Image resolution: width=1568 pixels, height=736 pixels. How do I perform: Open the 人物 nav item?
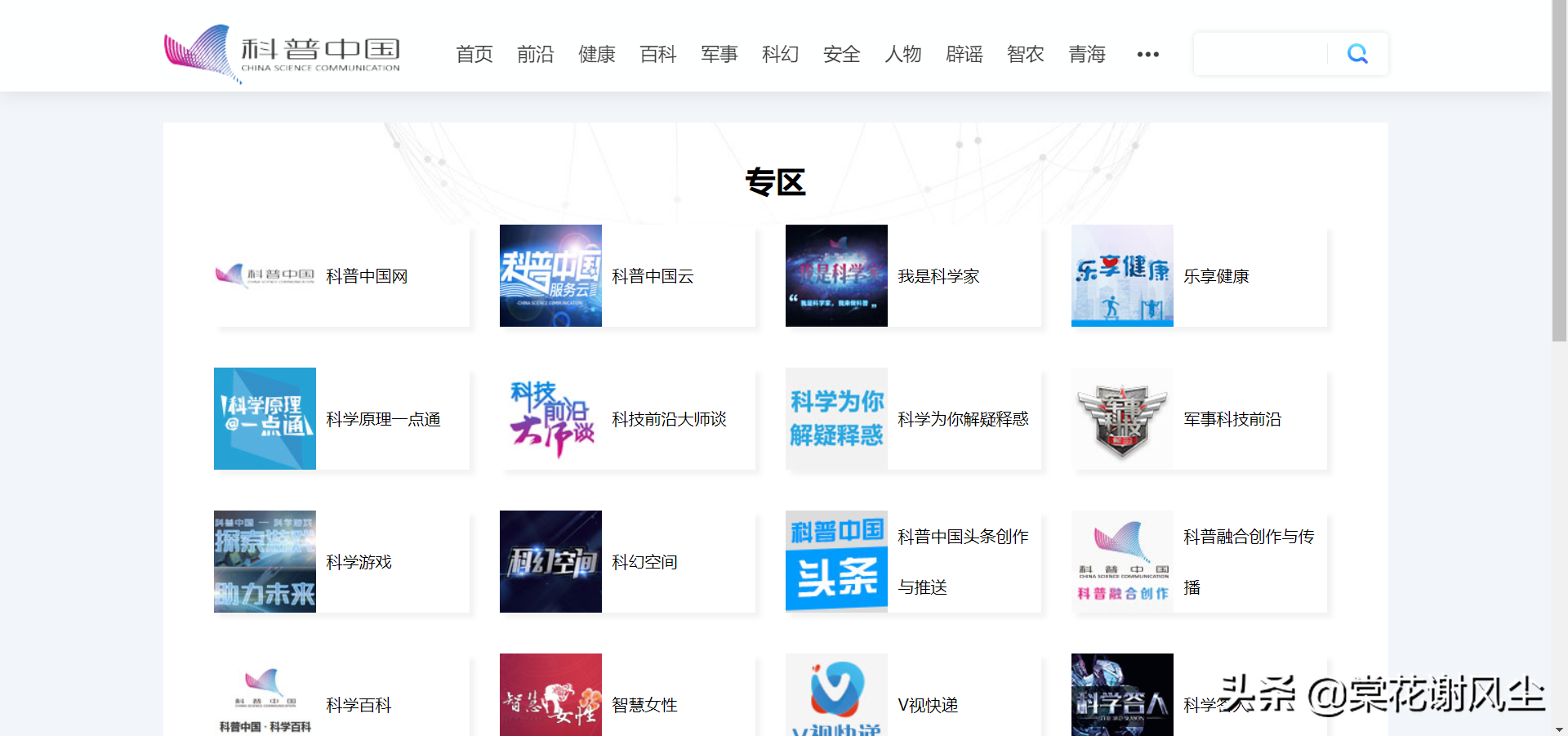903,55
